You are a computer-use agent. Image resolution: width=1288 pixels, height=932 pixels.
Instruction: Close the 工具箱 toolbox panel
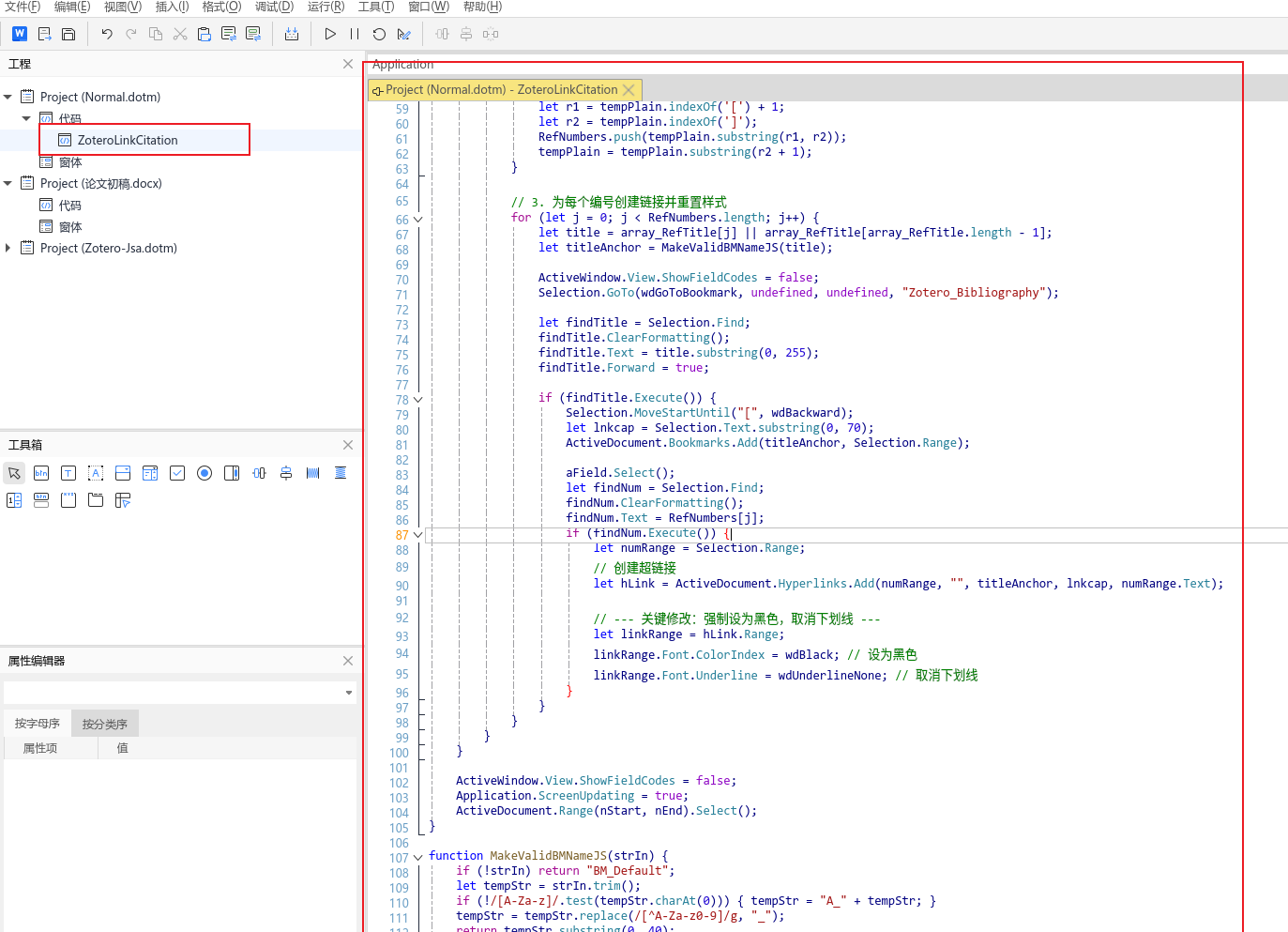pos(348,445)
